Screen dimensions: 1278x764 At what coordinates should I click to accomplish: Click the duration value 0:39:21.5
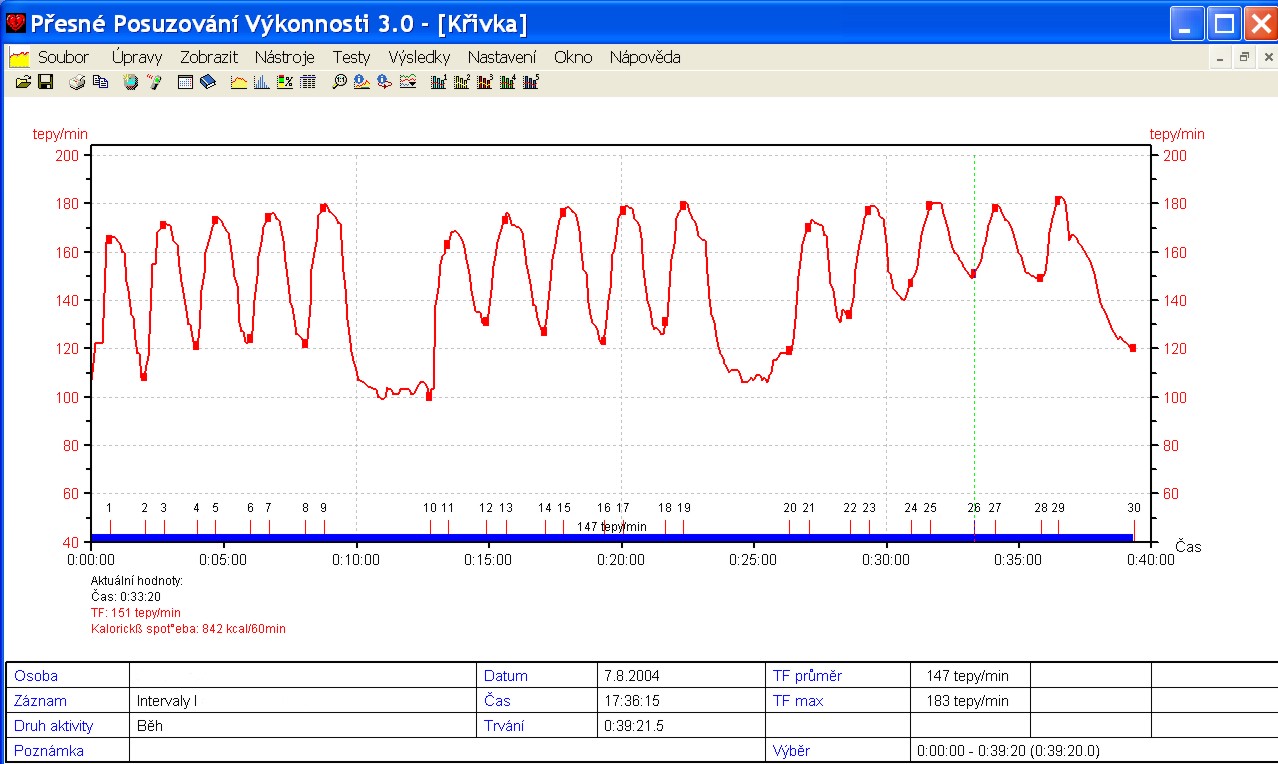634,726
